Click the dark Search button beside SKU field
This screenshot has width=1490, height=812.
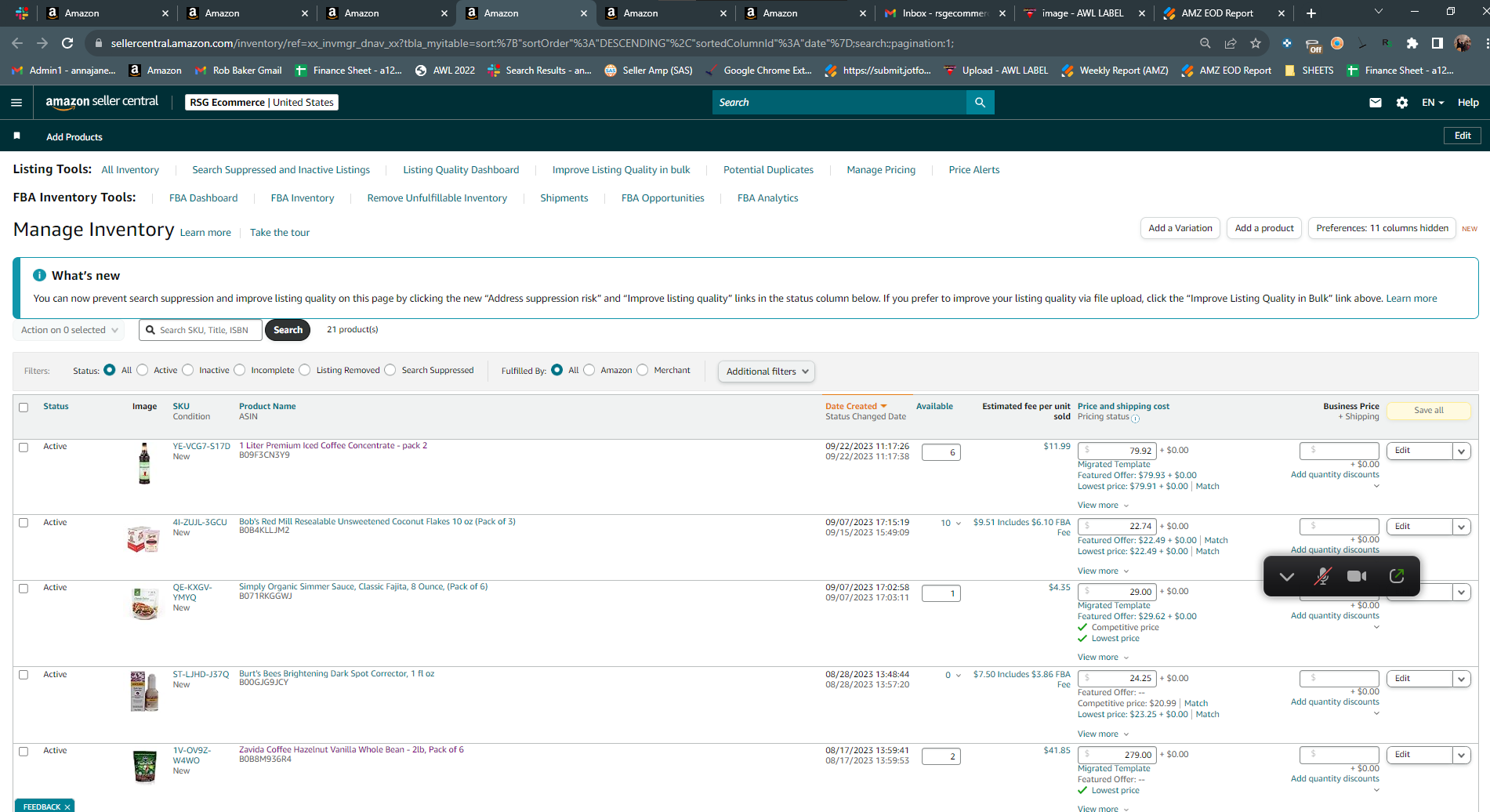[288, 330]
